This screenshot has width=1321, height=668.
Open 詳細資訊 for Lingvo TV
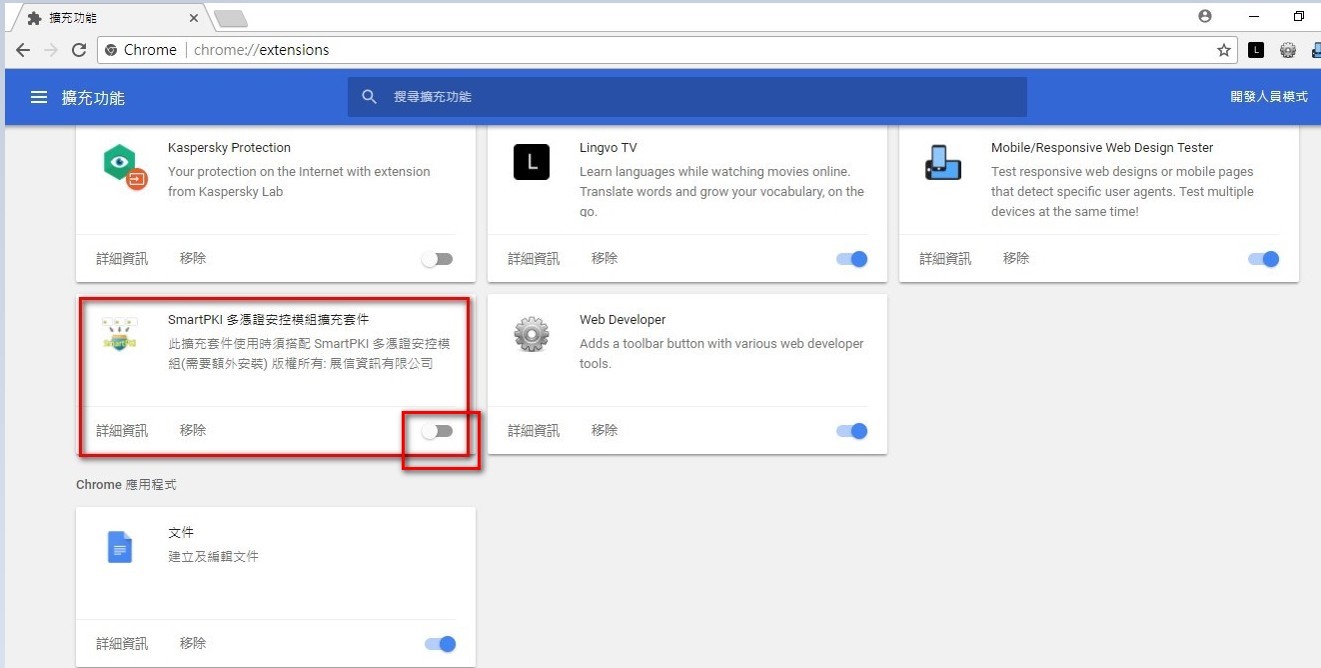(534, 258)
